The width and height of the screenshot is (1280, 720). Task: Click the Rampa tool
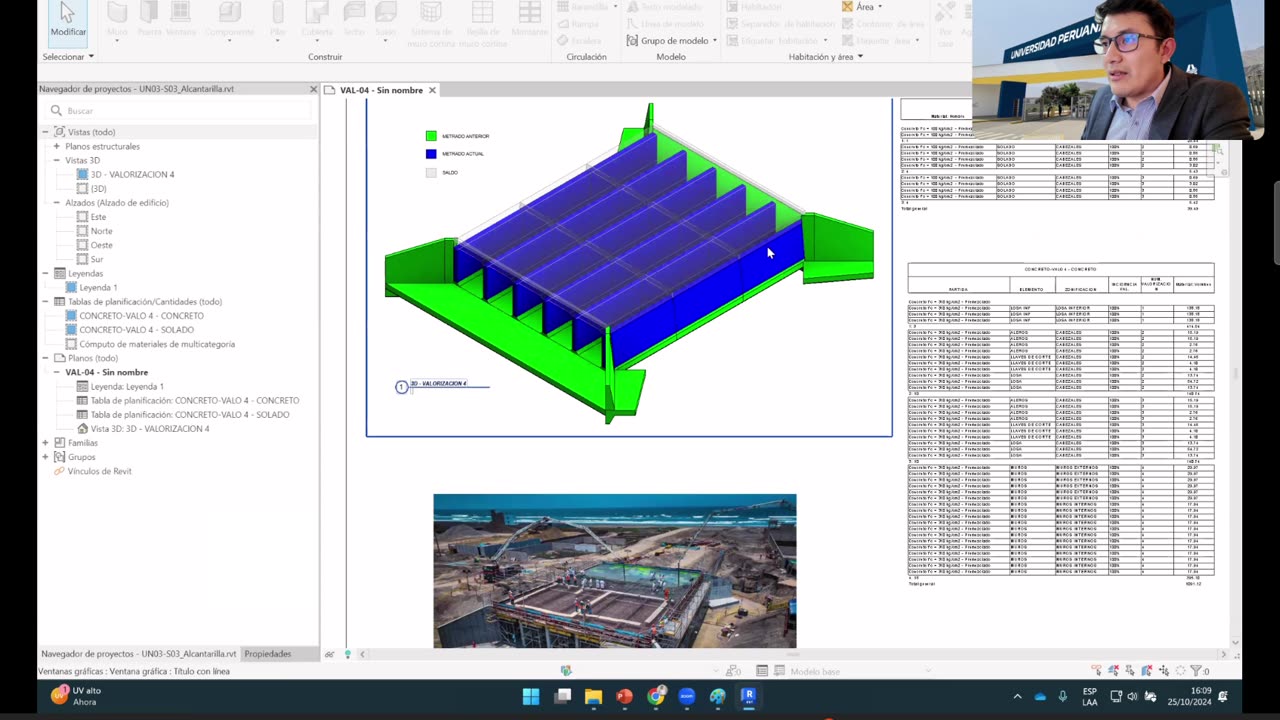coord(579,24)
